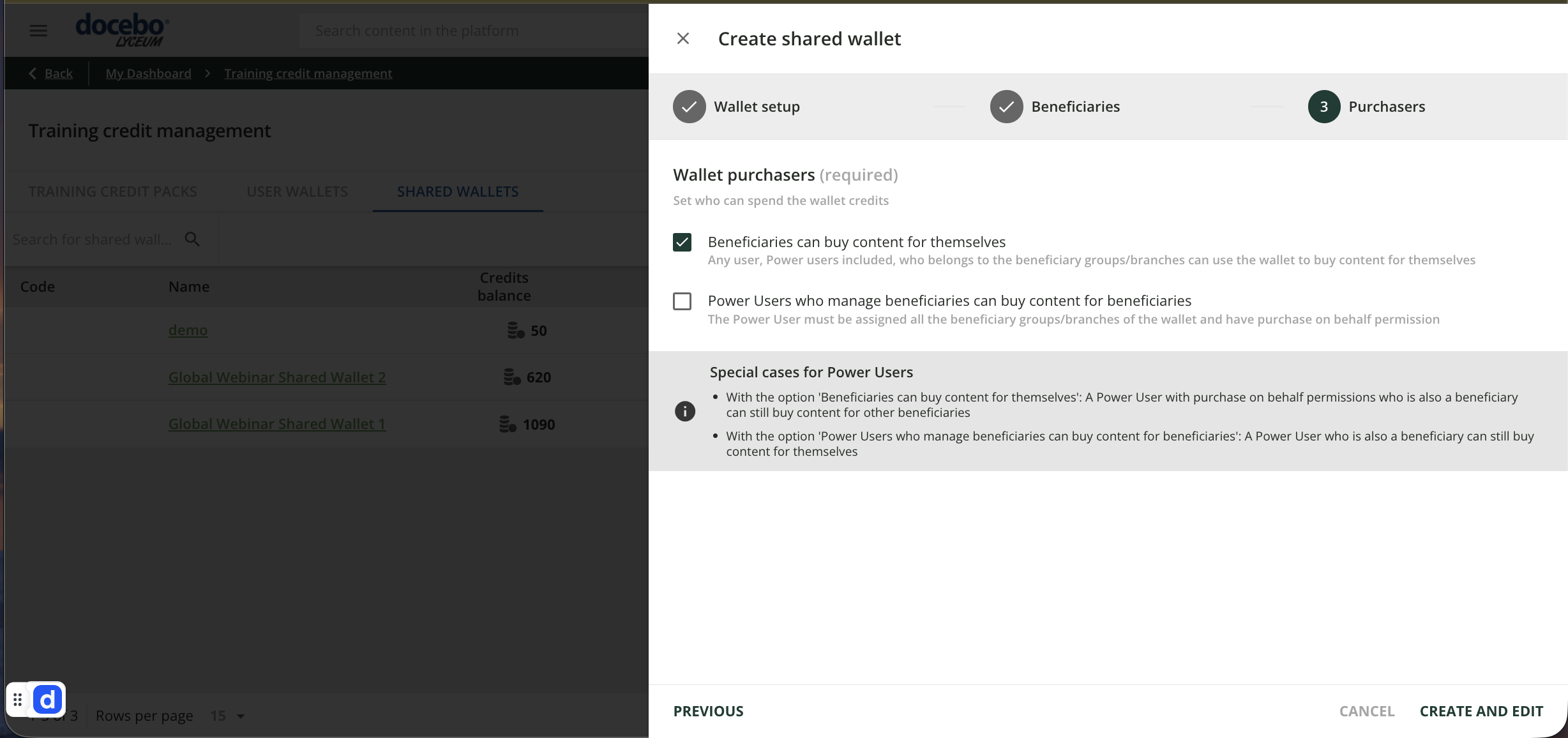Click the Create and Edit button
Image resolution: width=1568 pixels, height=738 pixels.
[x=1481, y=711]
